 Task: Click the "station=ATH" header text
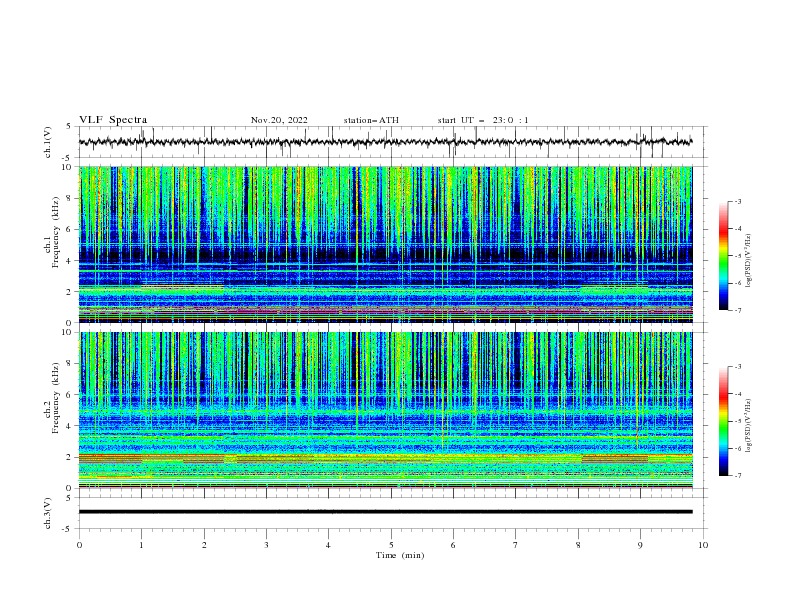(x=371, y=120)
